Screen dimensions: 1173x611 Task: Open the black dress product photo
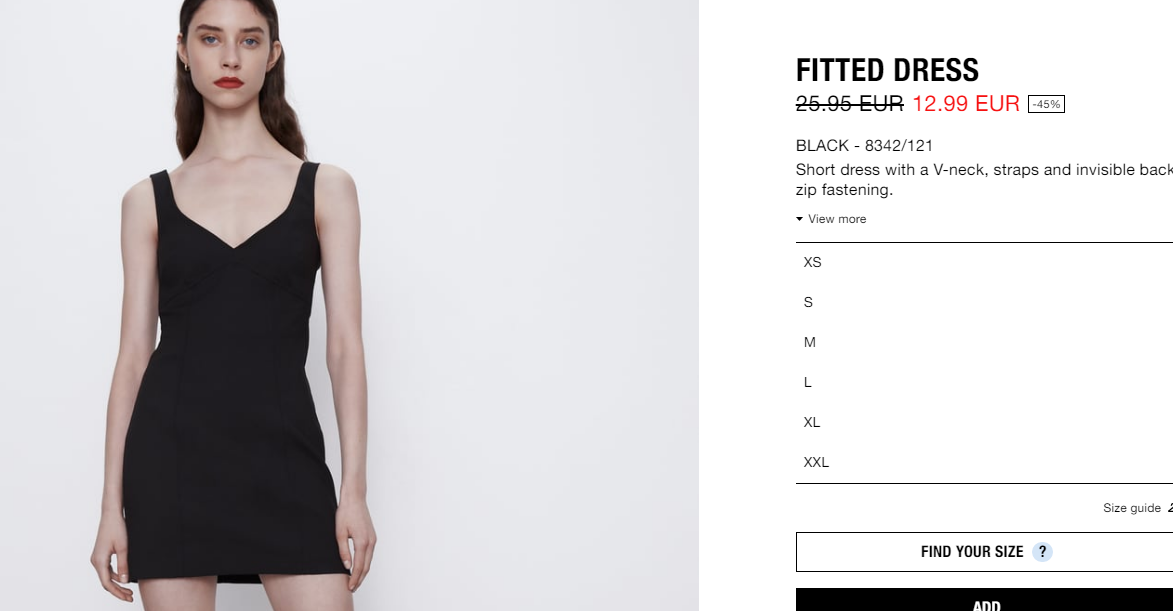(x=349, y=305)
